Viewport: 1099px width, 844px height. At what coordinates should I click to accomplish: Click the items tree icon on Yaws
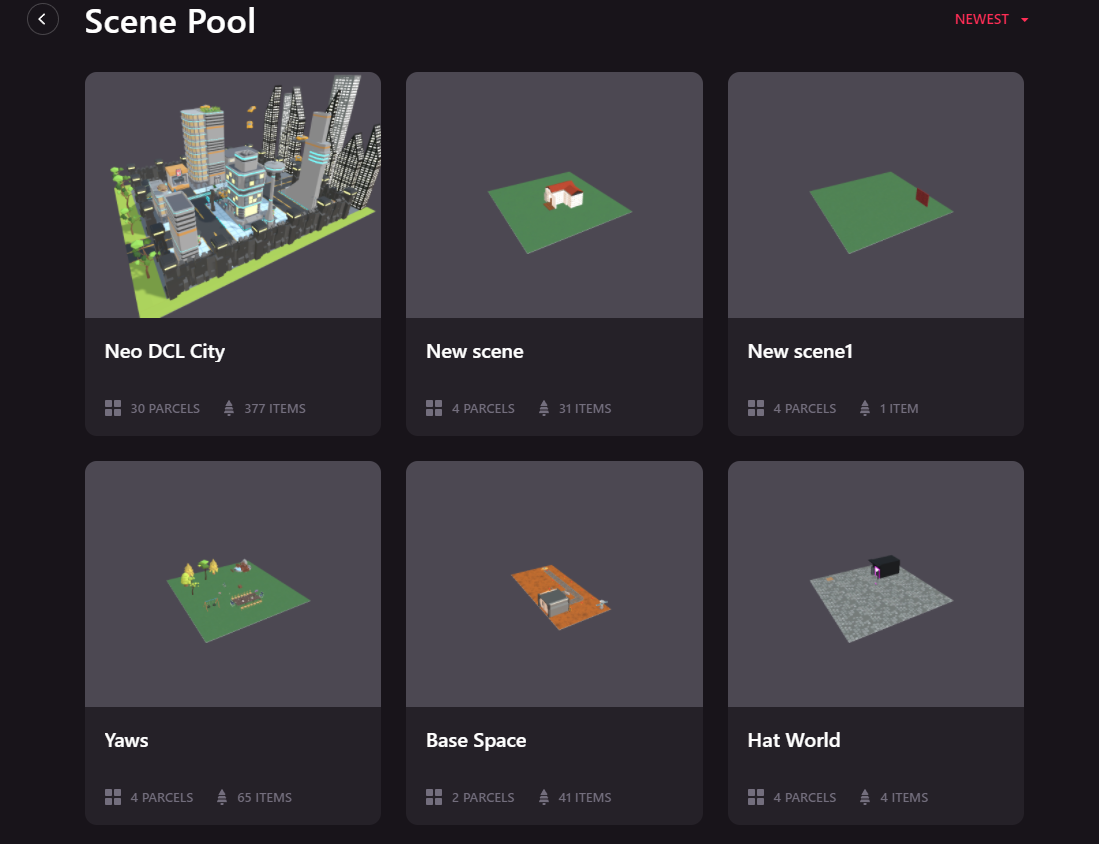click(x=221, y=797)
